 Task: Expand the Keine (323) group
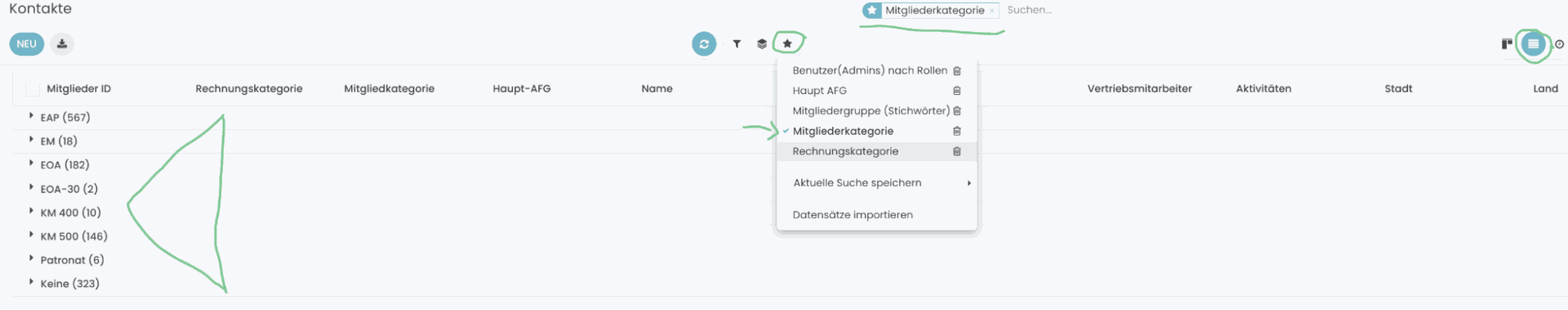[x=31, y=282]
